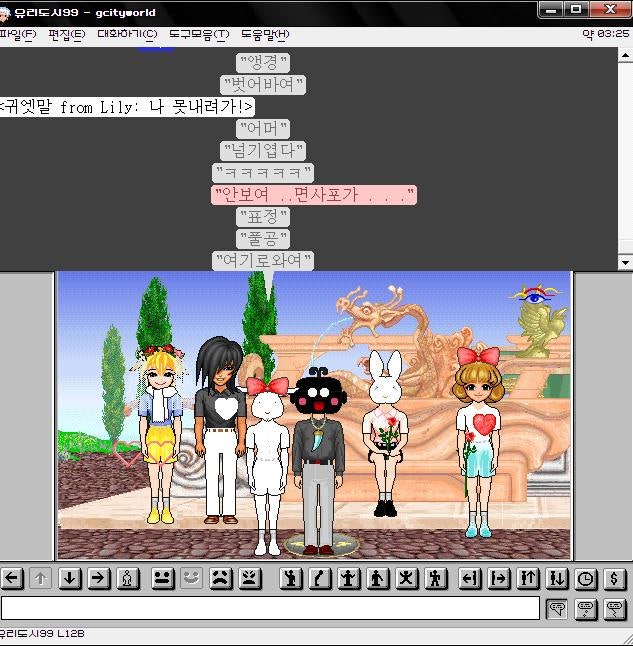Open the 도구모음(T) menu
This screenshot has width=633, height=646.
coord(198,34)
